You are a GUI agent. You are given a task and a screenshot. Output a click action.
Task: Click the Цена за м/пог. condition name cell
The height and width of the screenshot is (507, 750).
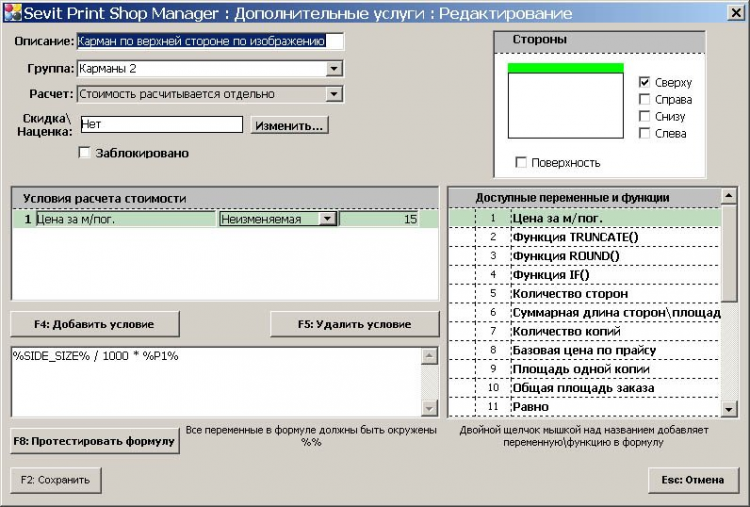pos(125,219)
